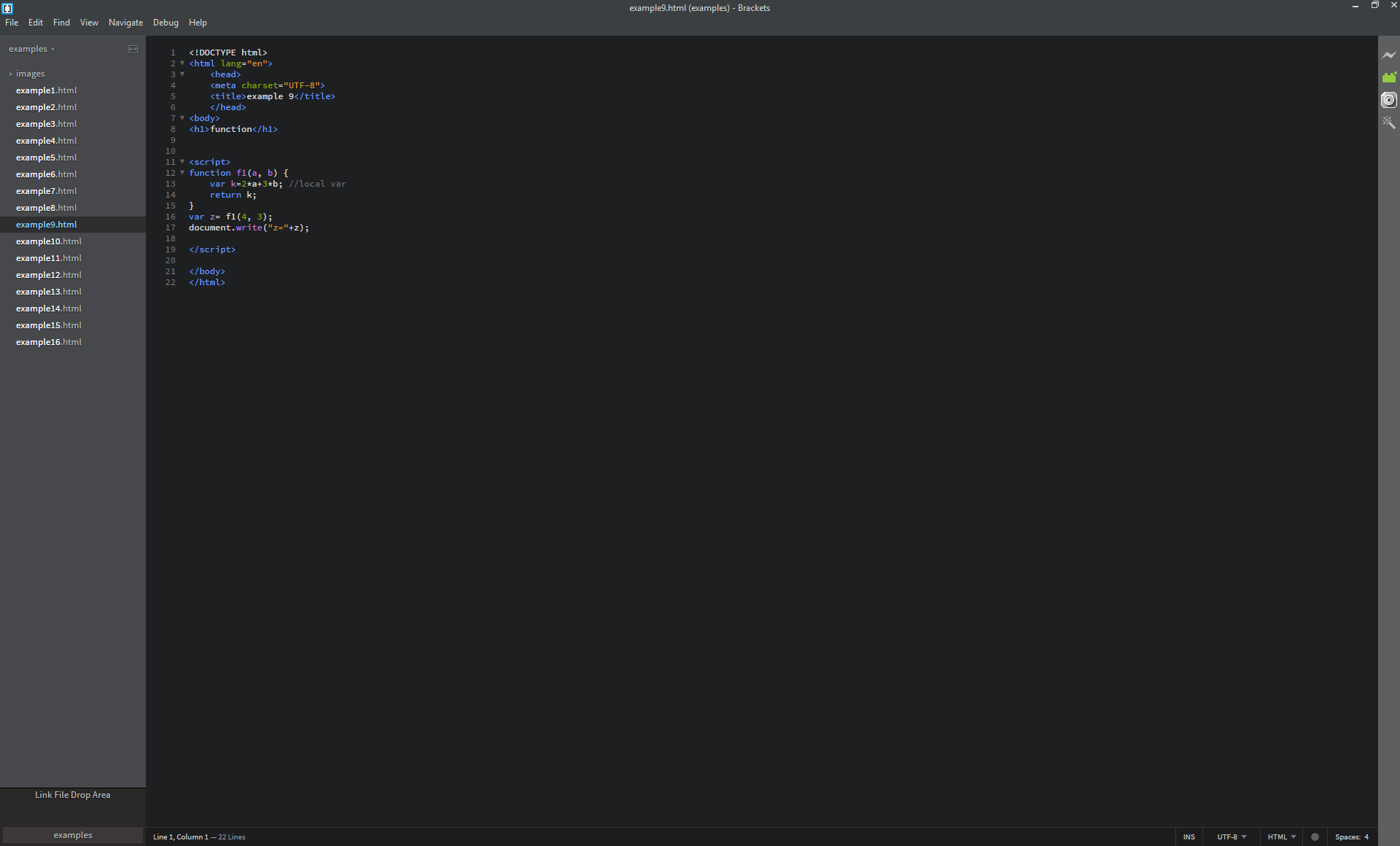The height and width of the screenshot is (846, 1400).
Task: Collapse the script block fold arrow on line 11
Action: click(182, 162)
